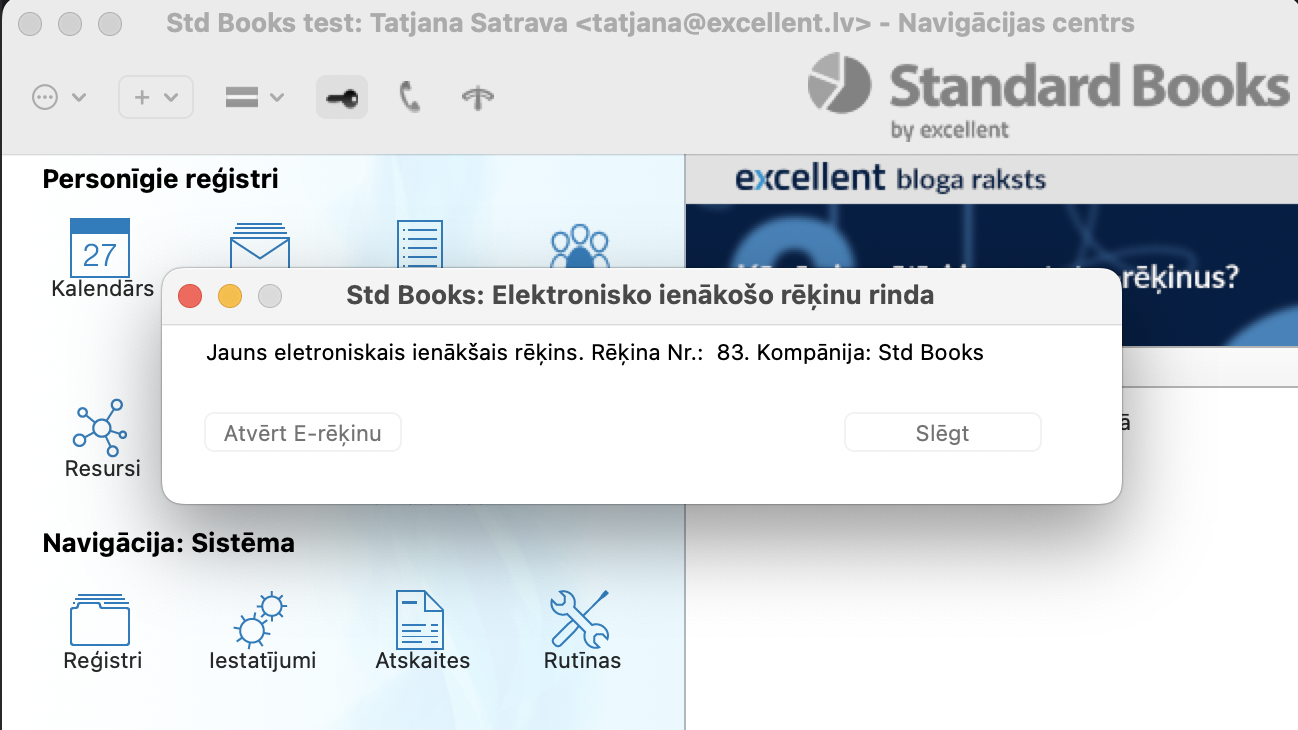Click the task list document icon
1298x730 pixels.
(x=420, y=243)
